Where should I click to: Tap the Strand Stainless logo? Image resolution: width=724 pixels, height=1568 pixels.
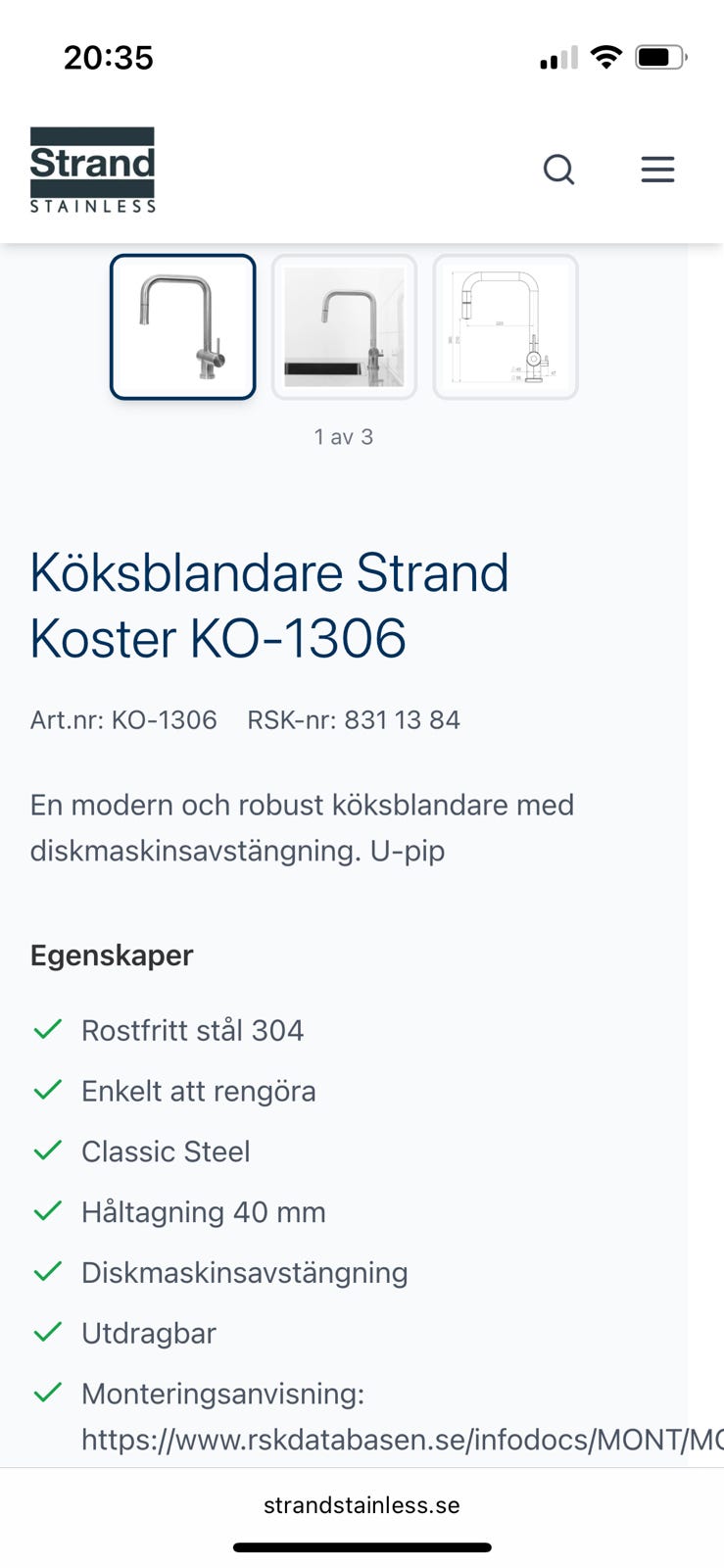tap(93, 170)
